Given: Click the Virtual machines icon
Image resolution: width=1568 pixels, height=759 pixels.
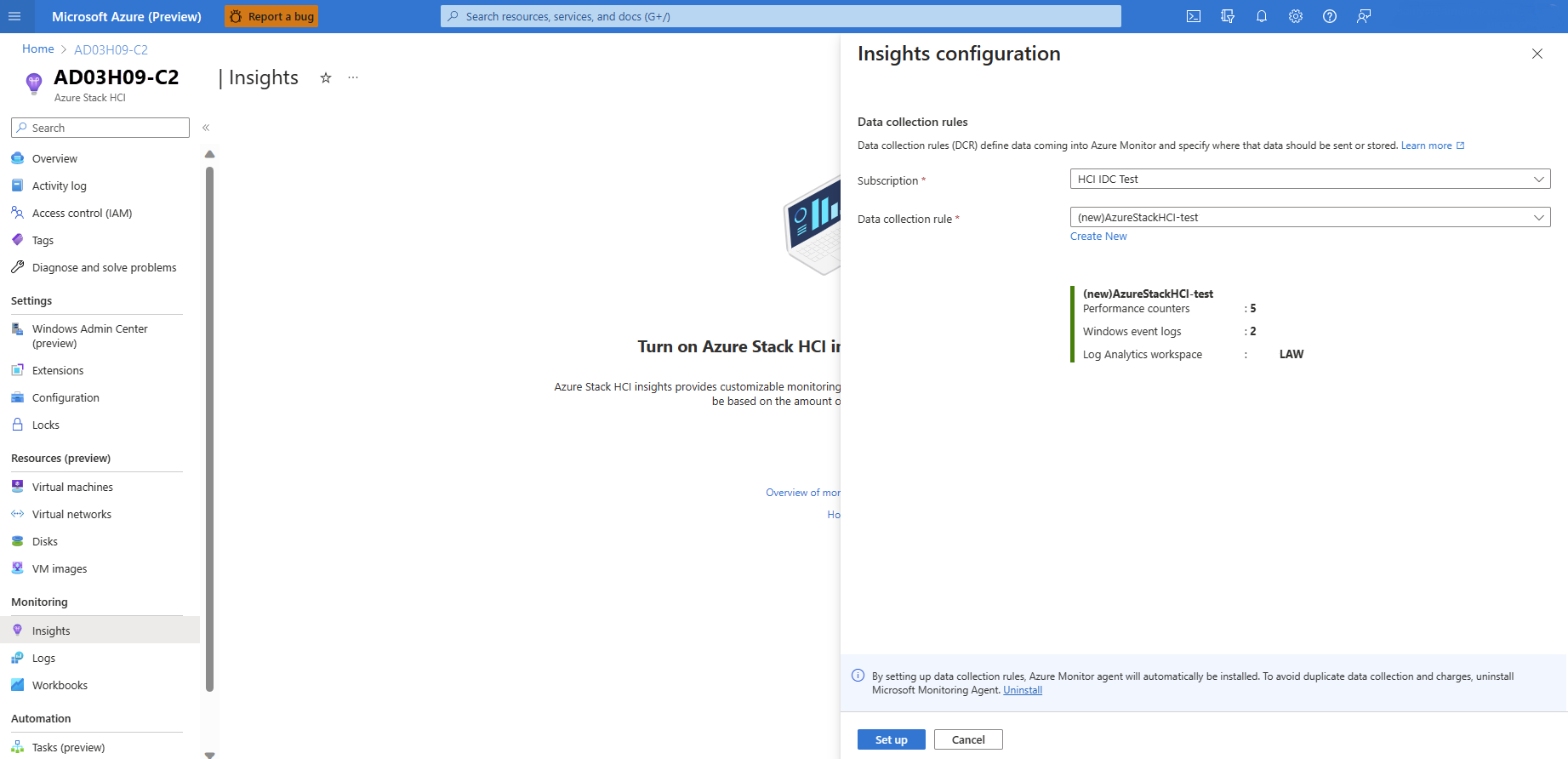Looking at the screenshot, I should [x=17, y=487].
